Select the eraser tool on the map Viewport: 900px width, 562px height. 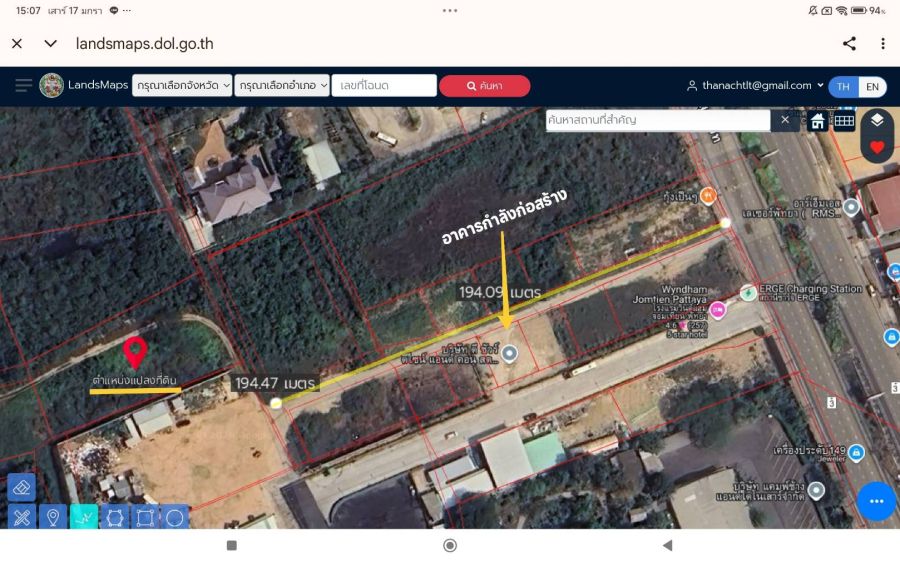[21, 487]
